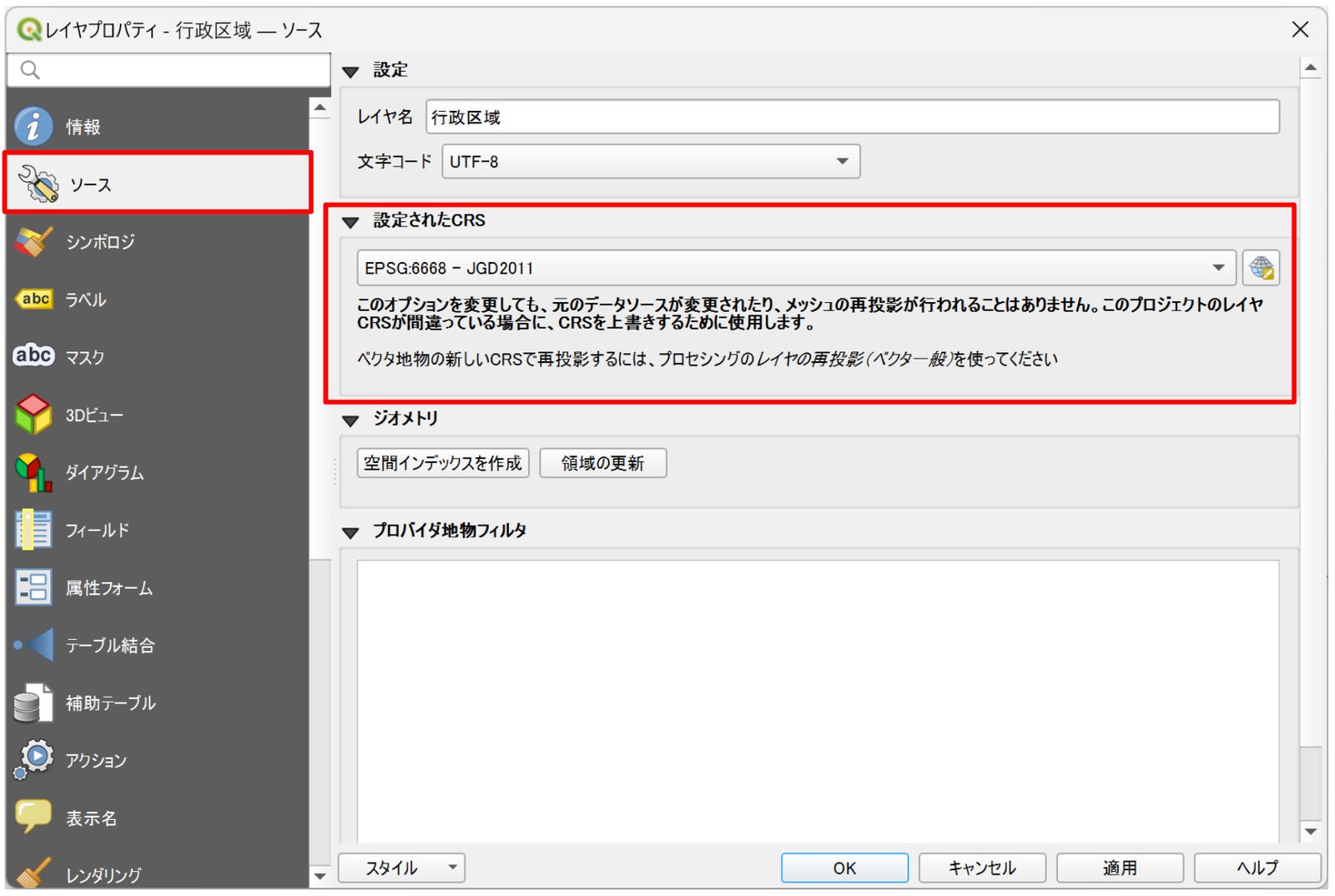This screenshot has height=896, width=1335.
Task: Open 3Dビュー cube icon
Action: pyautogui.click(x=33, y=415)
